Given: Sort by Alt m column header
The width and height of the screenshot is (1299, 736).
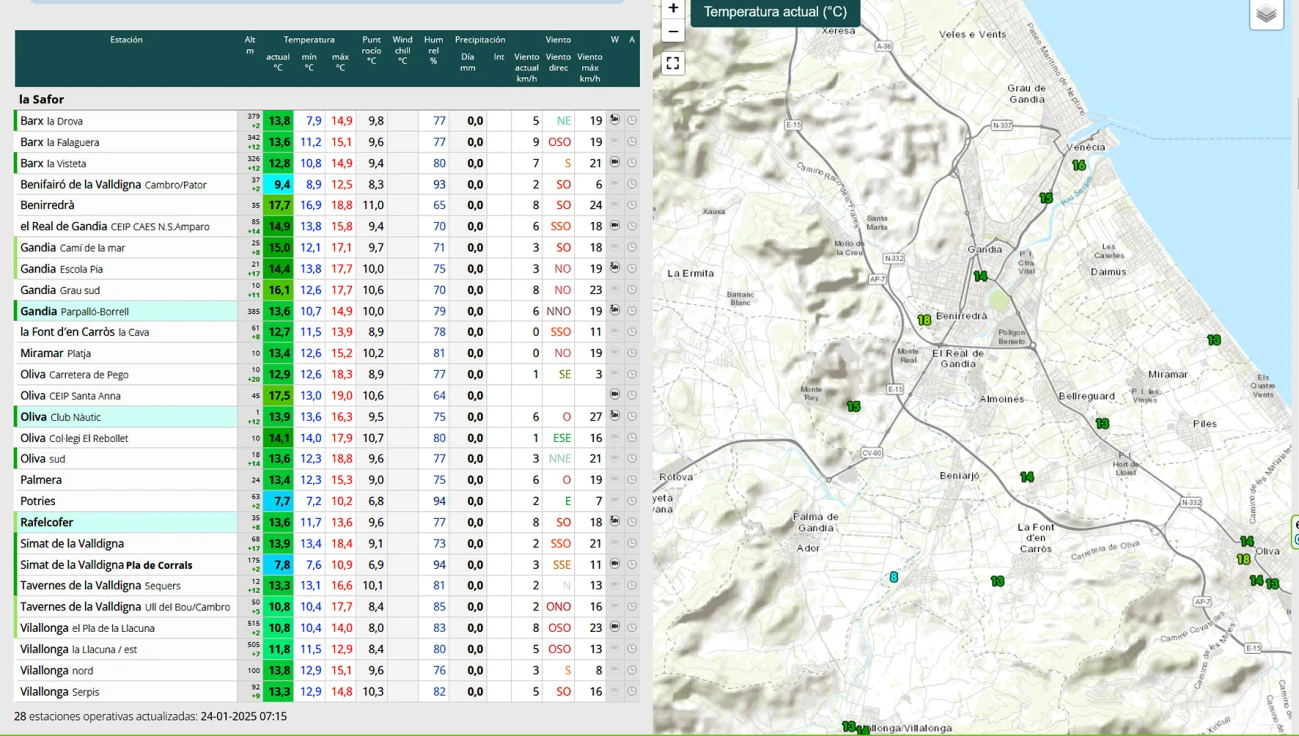Looking at the screenshot, I should click(x=250, y=45).
